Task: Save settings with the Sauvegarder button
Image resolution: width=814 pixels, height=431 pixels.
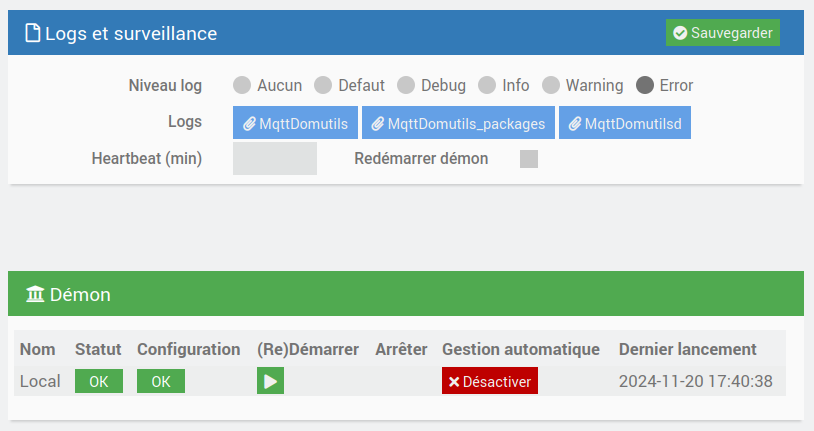Action: (x=723, y=33)
